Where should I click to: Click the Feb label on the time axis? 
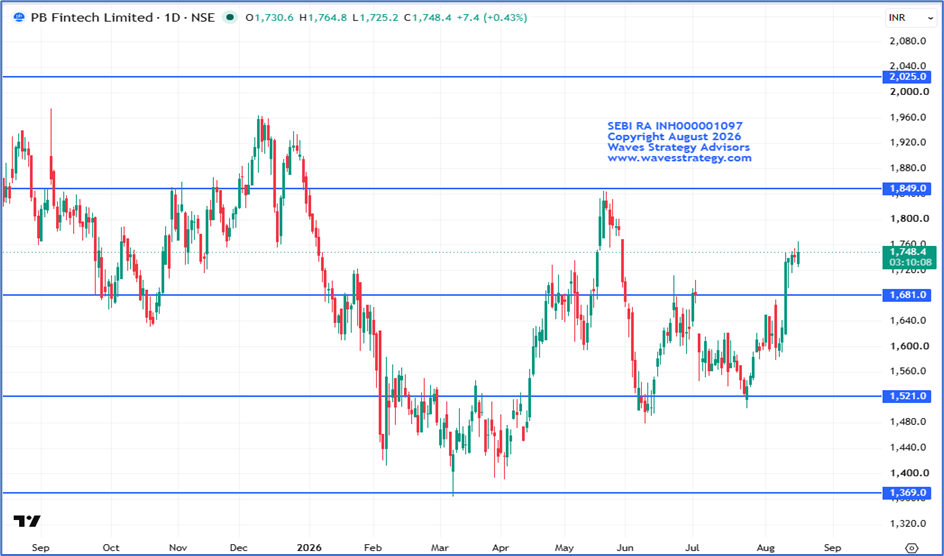coord(374,548)
